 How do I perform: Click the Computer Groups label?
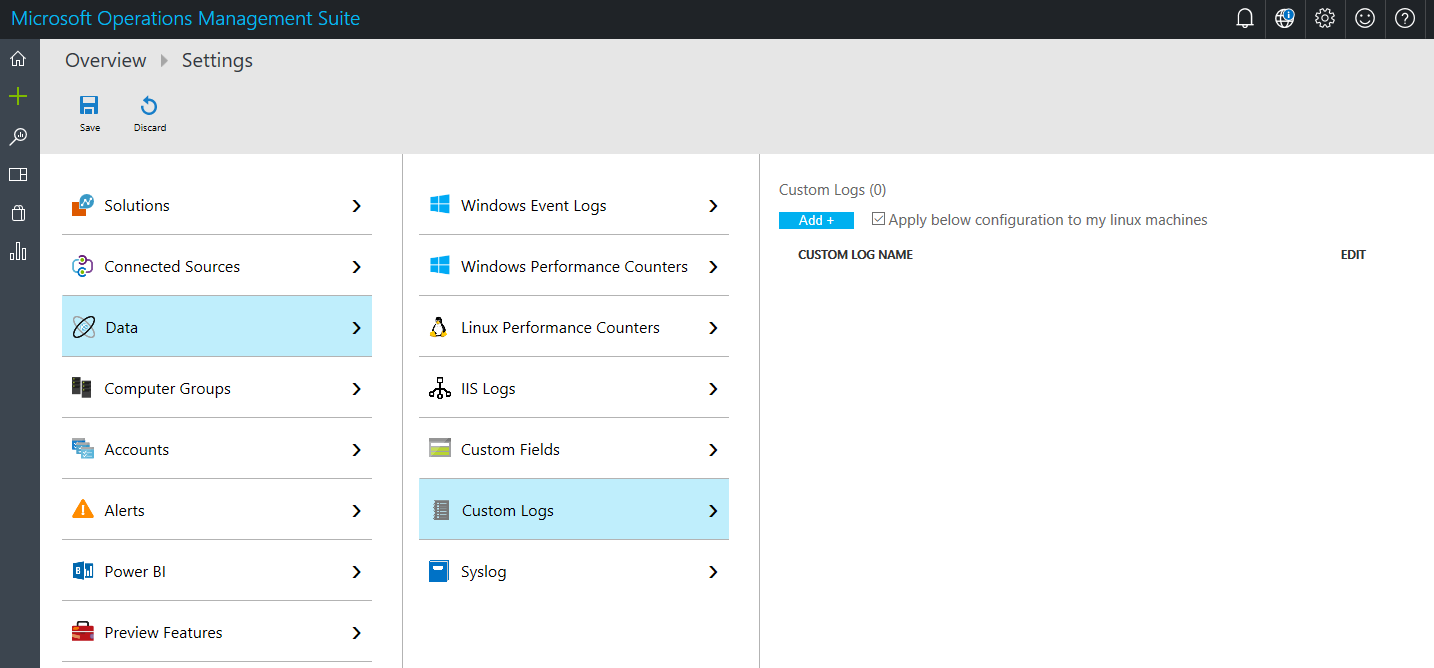click(x=167, y=388)
